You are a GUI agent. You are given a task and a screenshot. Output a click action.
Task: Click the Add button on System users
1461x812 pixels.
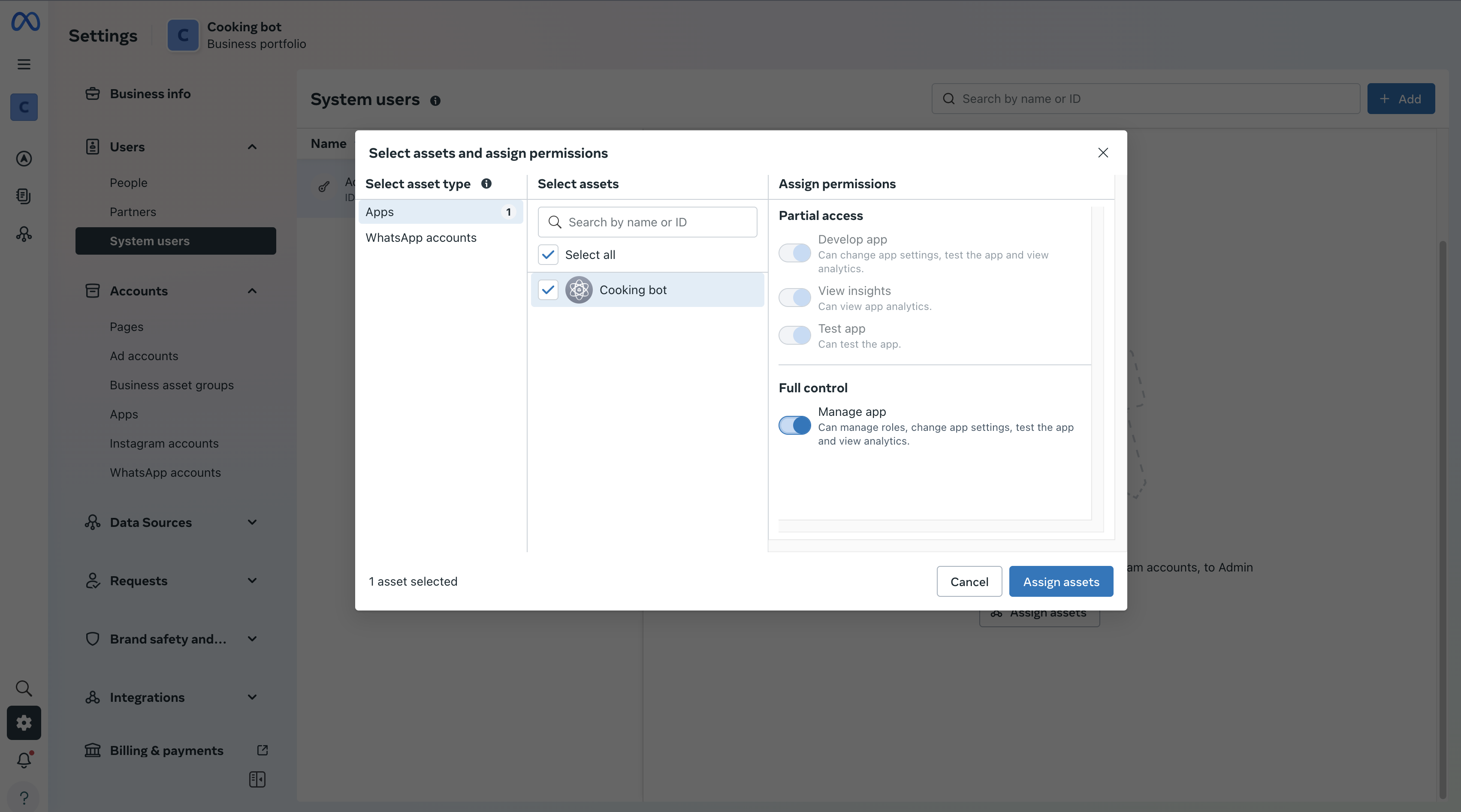point(1401,99)
